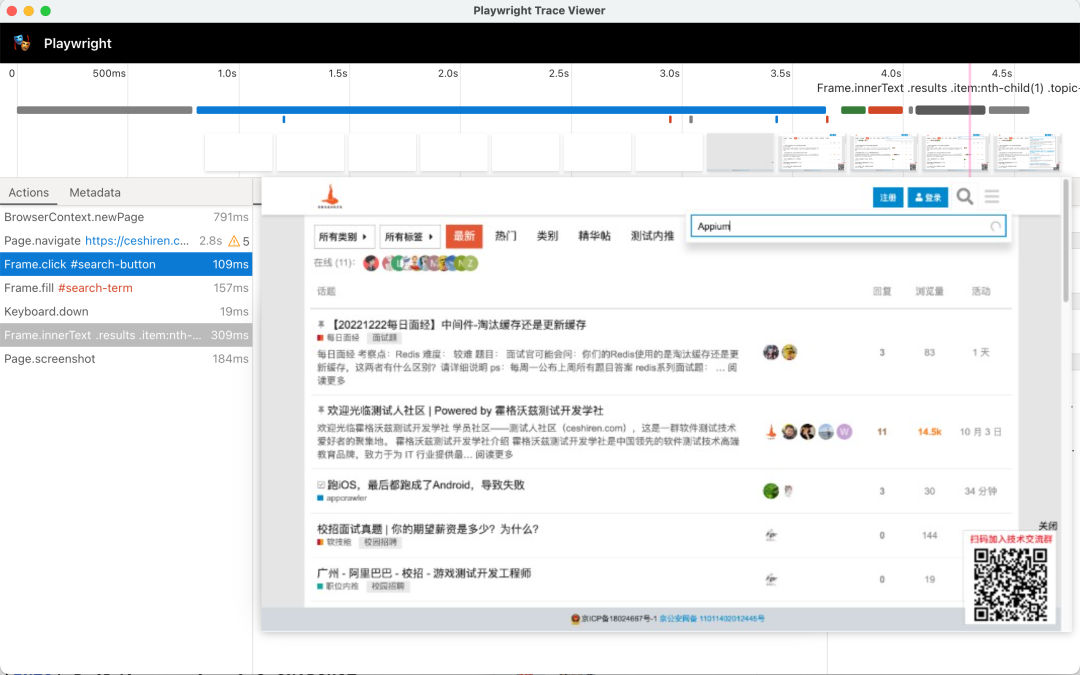Click the warning triangle on Page.navigate action
This screenshot has width=1080, height=675.
pyautogui.click(x=232, y=240)
